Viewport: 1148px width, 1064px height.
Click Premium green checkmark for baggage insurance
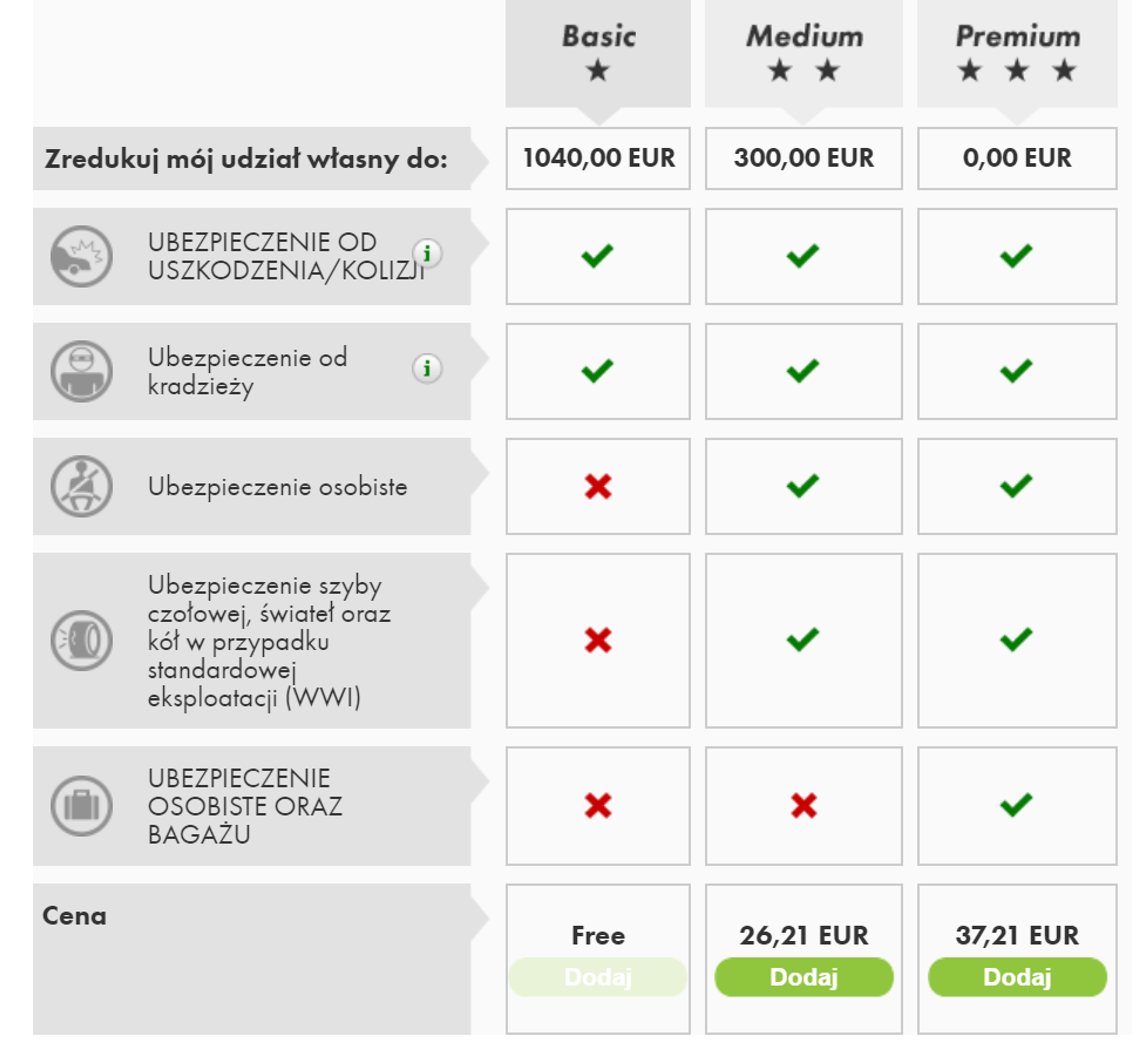click(x=1016, y=805)
